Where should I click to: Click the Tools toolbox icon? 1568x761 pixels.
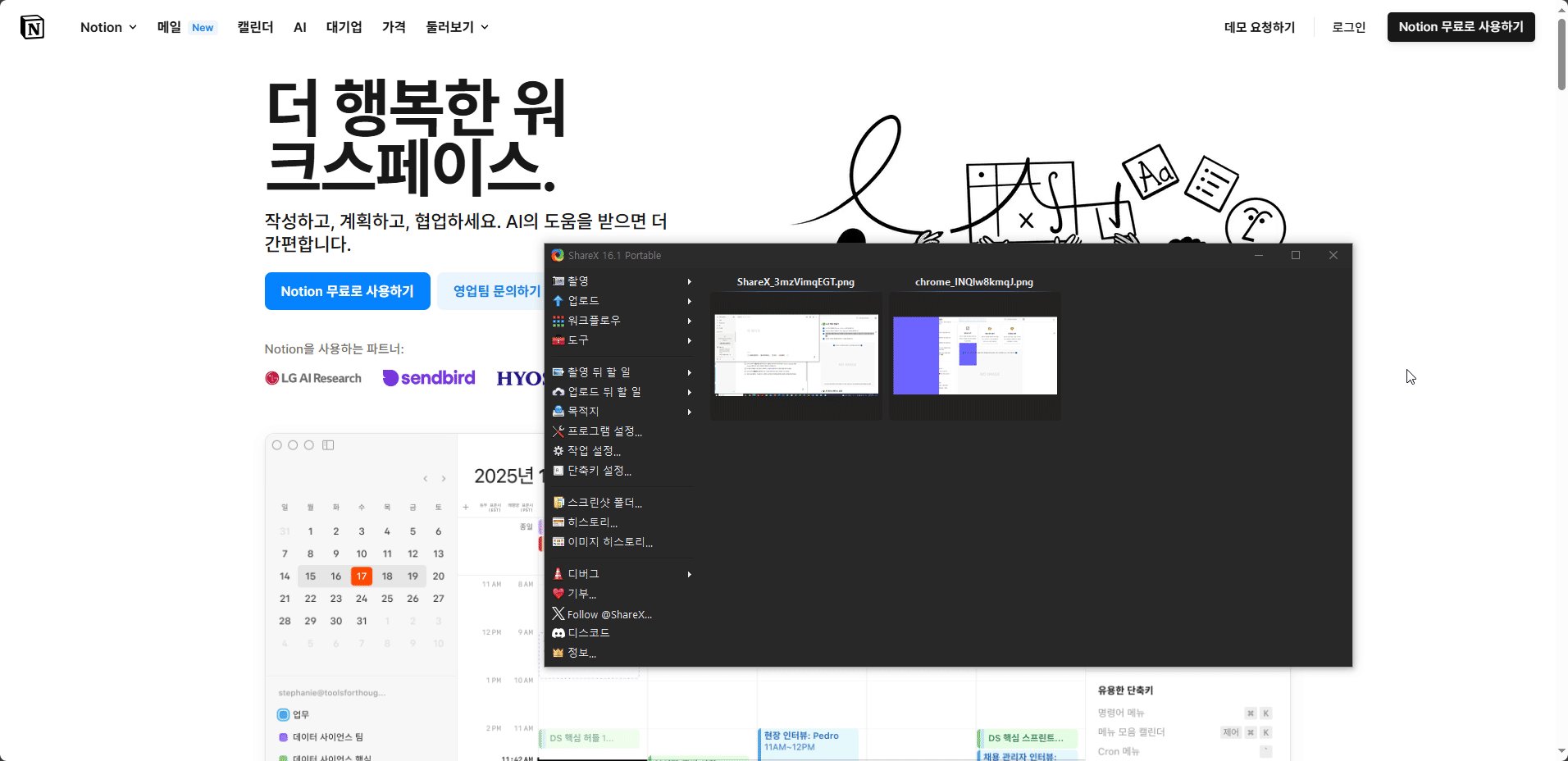558,340
